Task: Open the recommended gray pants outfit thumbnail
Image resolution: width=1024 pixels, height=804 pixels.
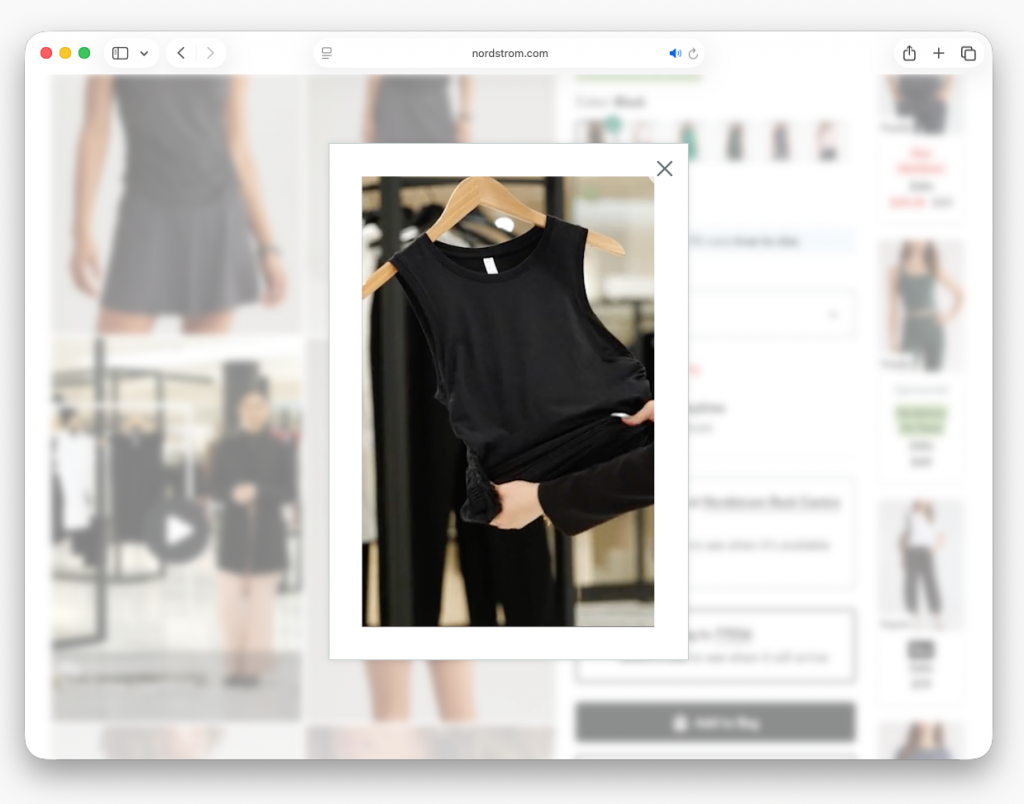Action: (x=920, y=565)
